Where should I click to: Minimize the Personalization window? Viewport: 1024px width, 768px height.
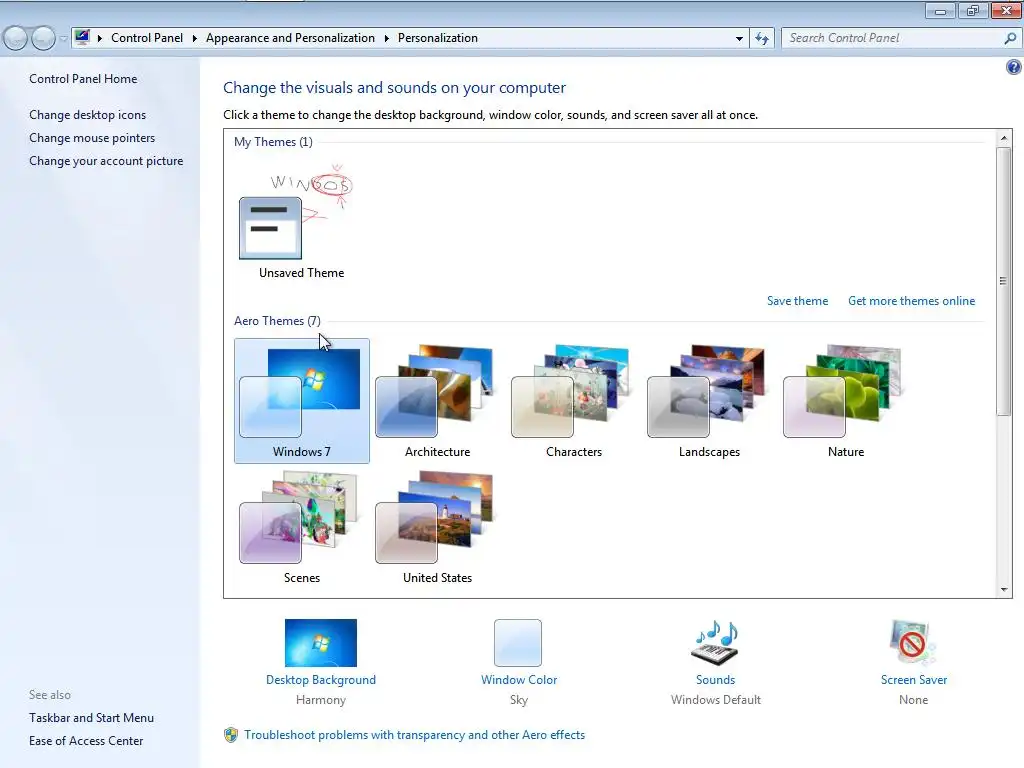(x=940, y=10)
